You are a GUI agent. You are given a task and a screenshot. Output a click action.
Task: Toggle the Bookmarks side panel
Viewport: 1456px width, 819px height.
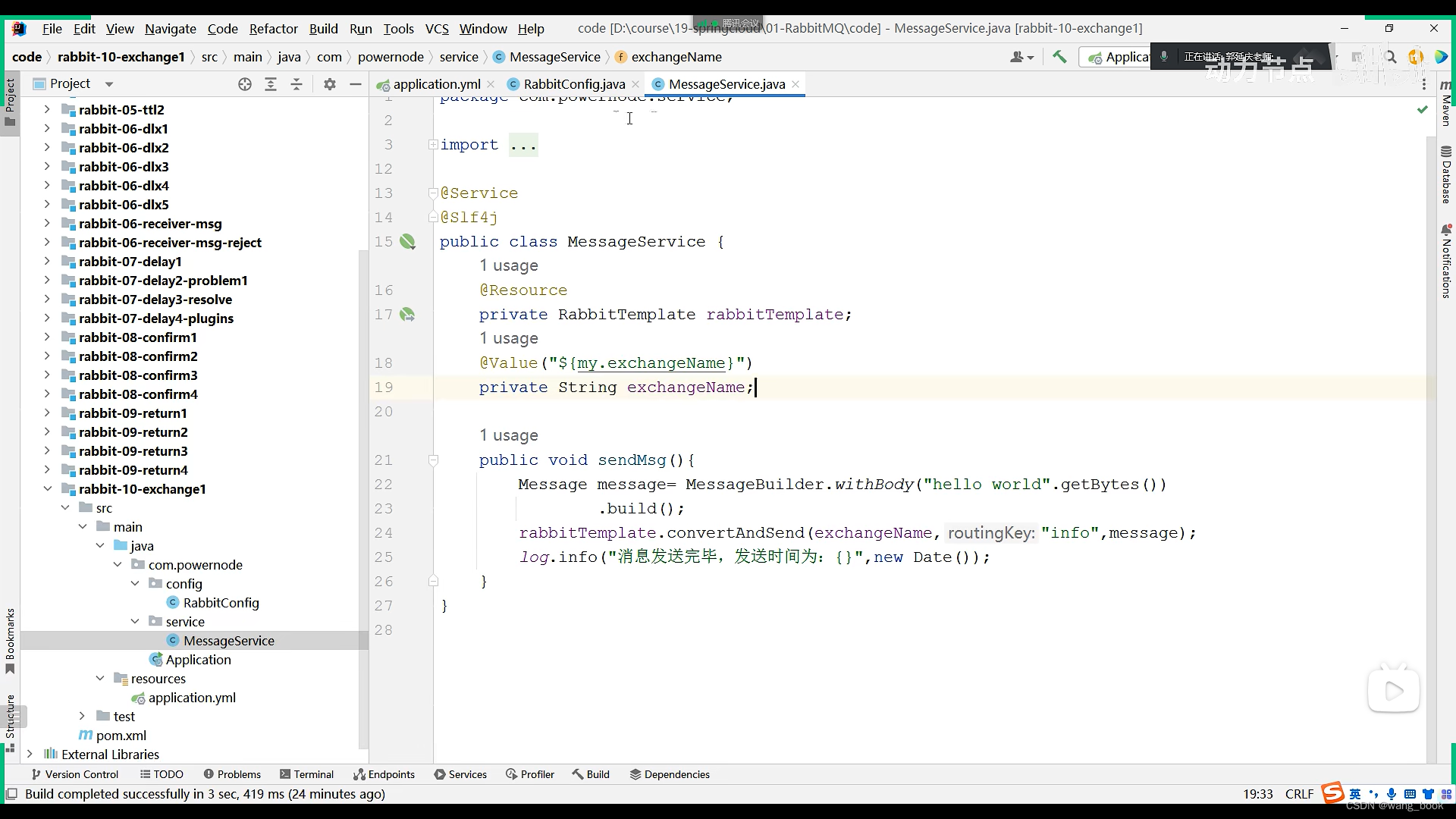[10, 641]
